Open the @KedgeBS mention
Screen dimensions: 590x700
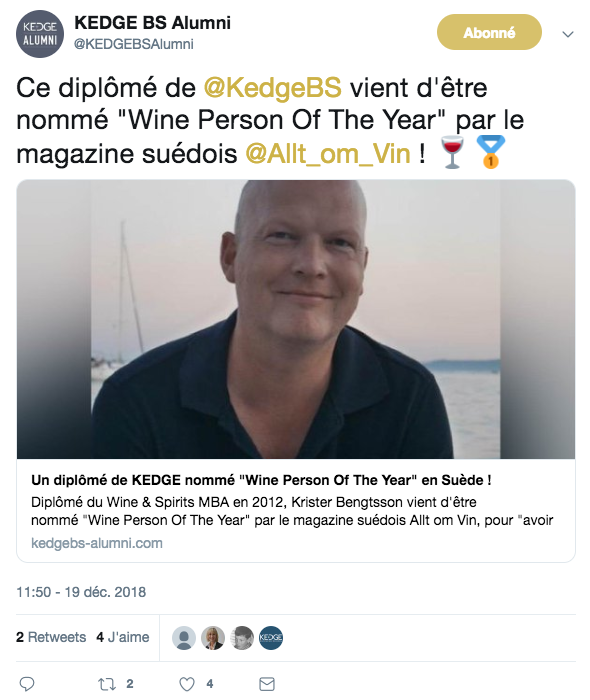coord(273,88)
